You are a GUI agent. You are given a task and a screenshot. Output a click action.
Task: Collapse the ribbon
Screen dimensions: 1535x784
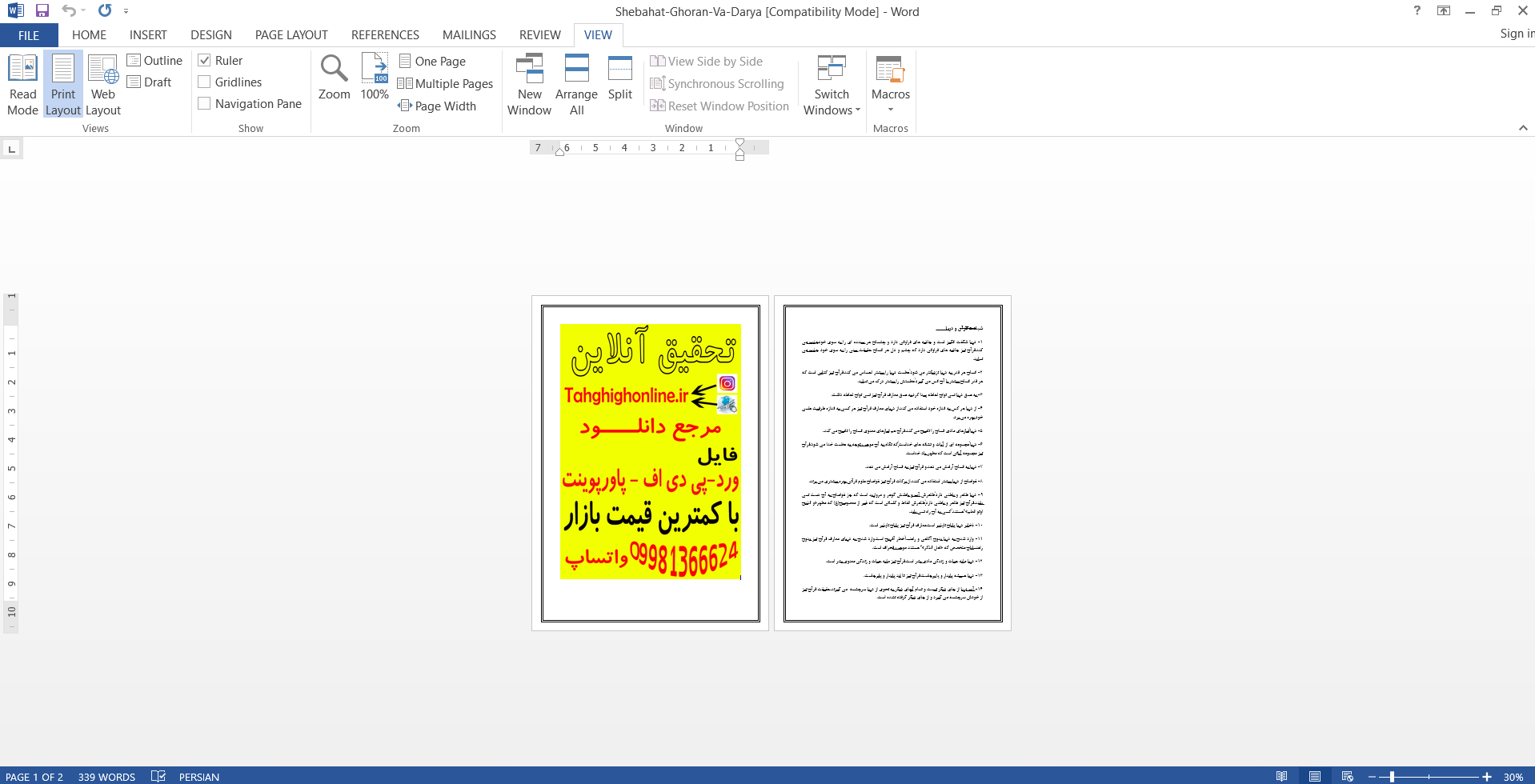1523,128
